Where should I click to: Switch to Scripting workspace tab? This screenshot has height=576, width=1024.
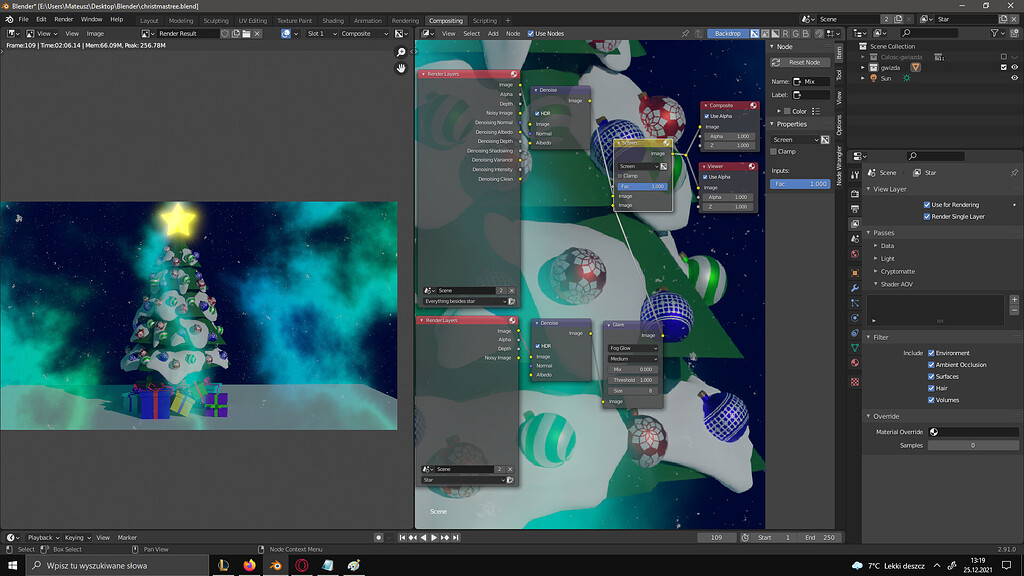(x=485, y=20)
